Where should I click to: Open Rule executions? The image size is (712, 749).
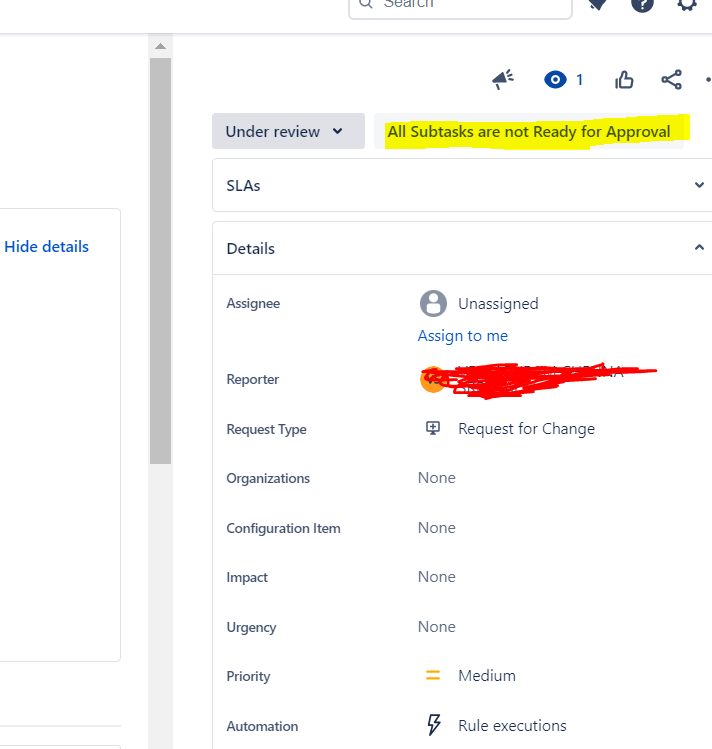512,726
